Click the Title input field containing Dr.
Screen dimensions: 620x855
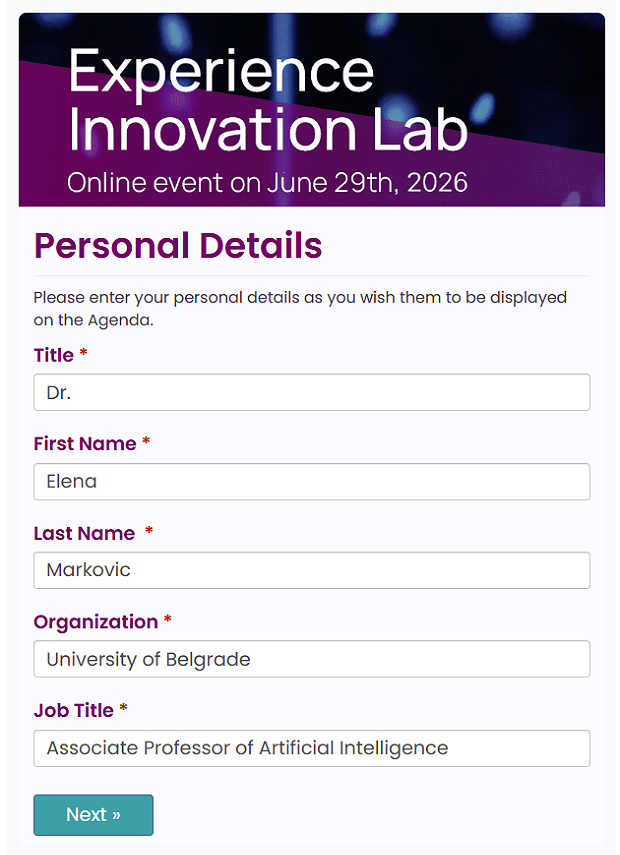coord(311,393)
